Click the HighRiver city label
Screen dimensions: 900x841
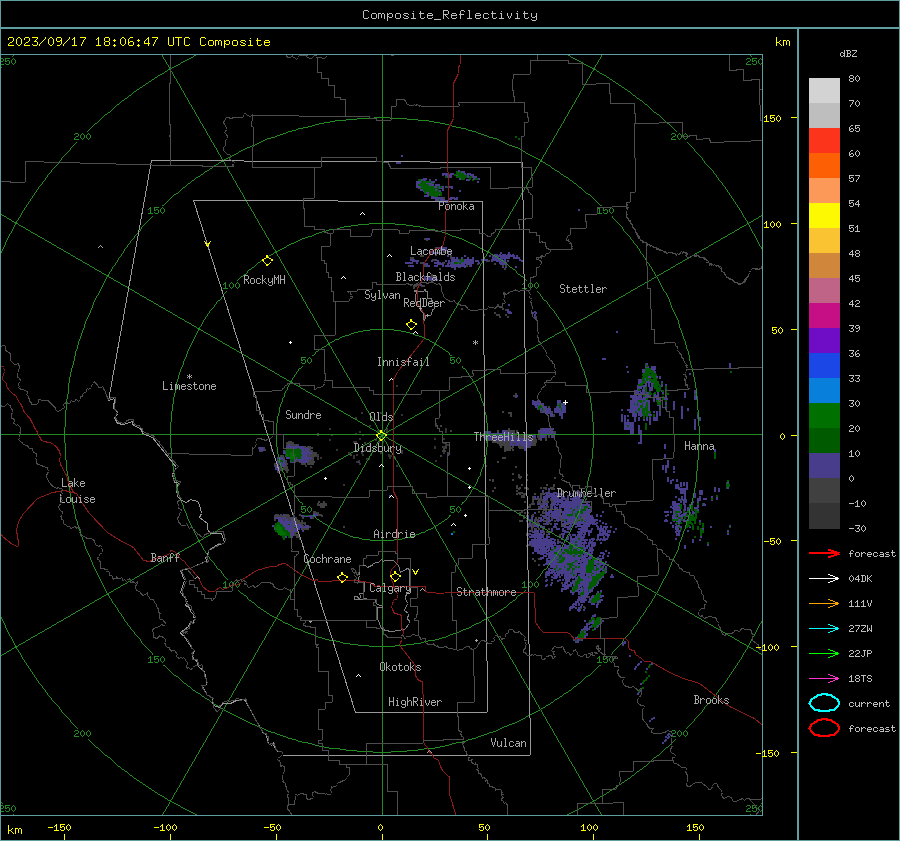(x=415, y=702)
